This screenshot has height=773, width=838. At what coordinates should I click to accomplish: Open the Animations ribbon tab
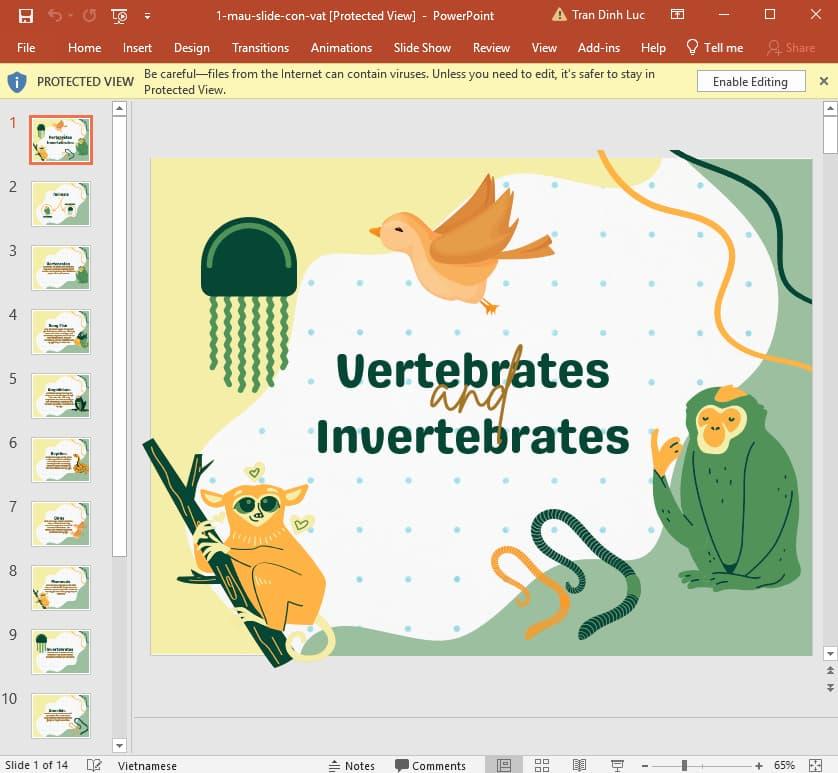tap(341, 47)
